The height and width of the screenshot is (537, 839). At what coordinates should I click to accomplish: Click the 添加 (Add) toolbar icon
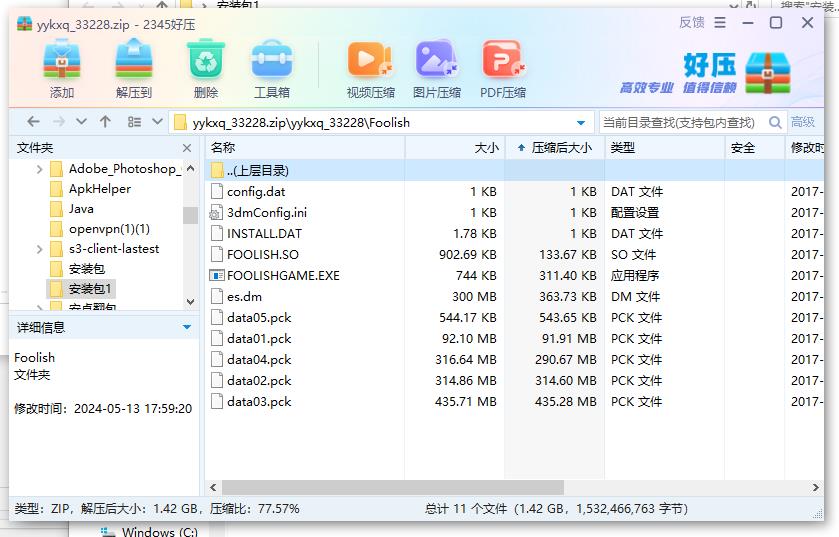click(x=62, y=69)
